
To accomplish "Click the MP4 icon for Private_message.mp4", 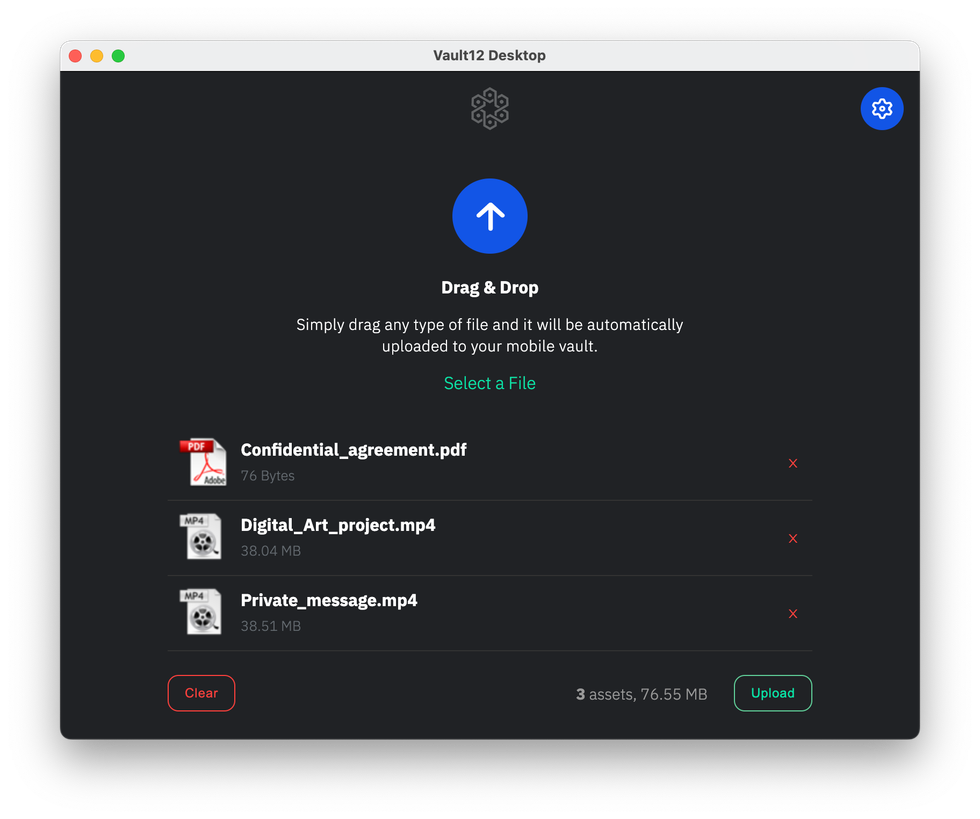I will click(201, 612).
